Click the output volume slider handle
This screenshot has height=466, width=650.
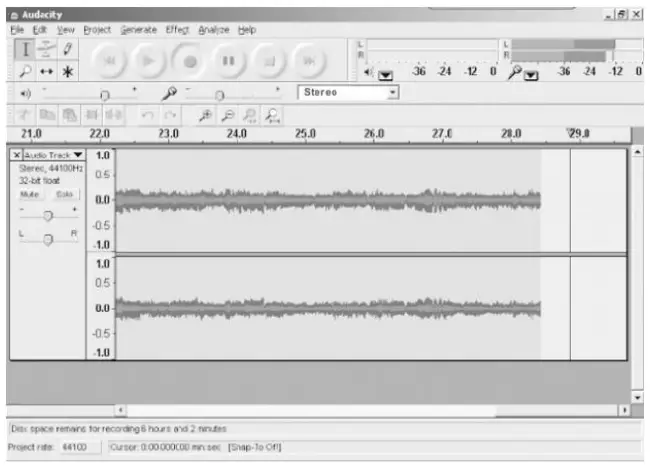point(105,96)
